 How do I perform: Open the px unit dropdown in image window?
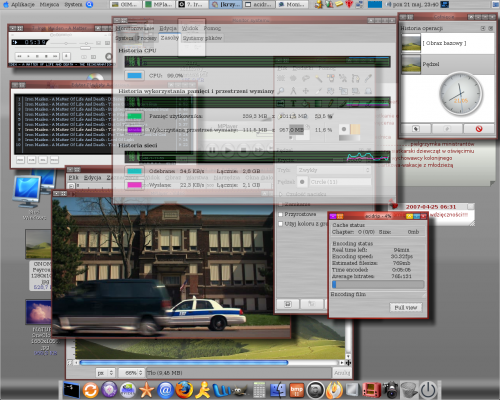(x=105, y=372)
